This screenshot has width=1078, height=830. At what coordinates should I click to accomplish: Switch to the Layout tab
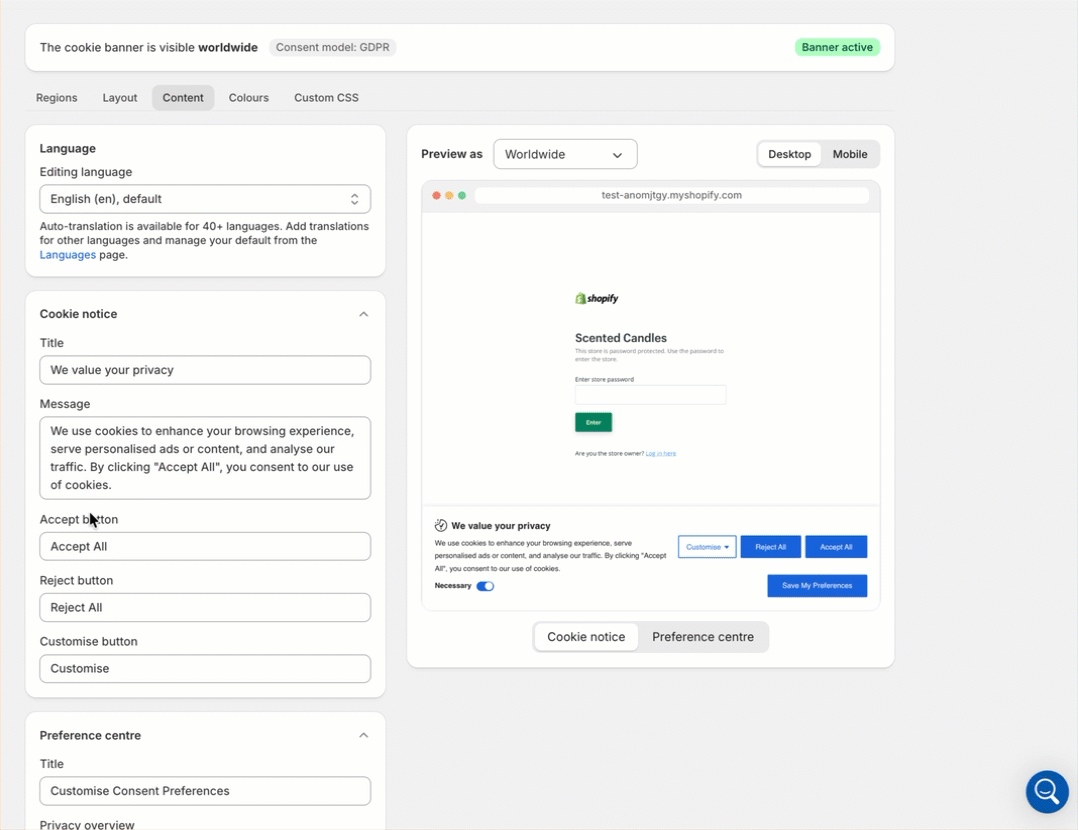pyautogui.click(x=120, y=98)
